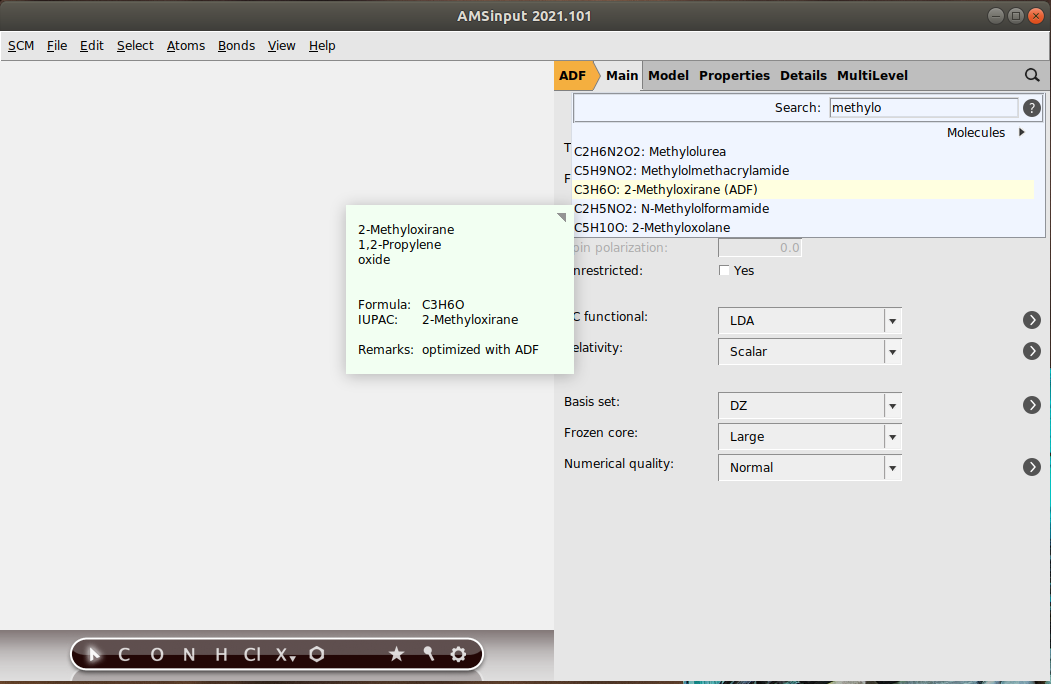Open the Frozen core Large dropdown

[810, 437]
